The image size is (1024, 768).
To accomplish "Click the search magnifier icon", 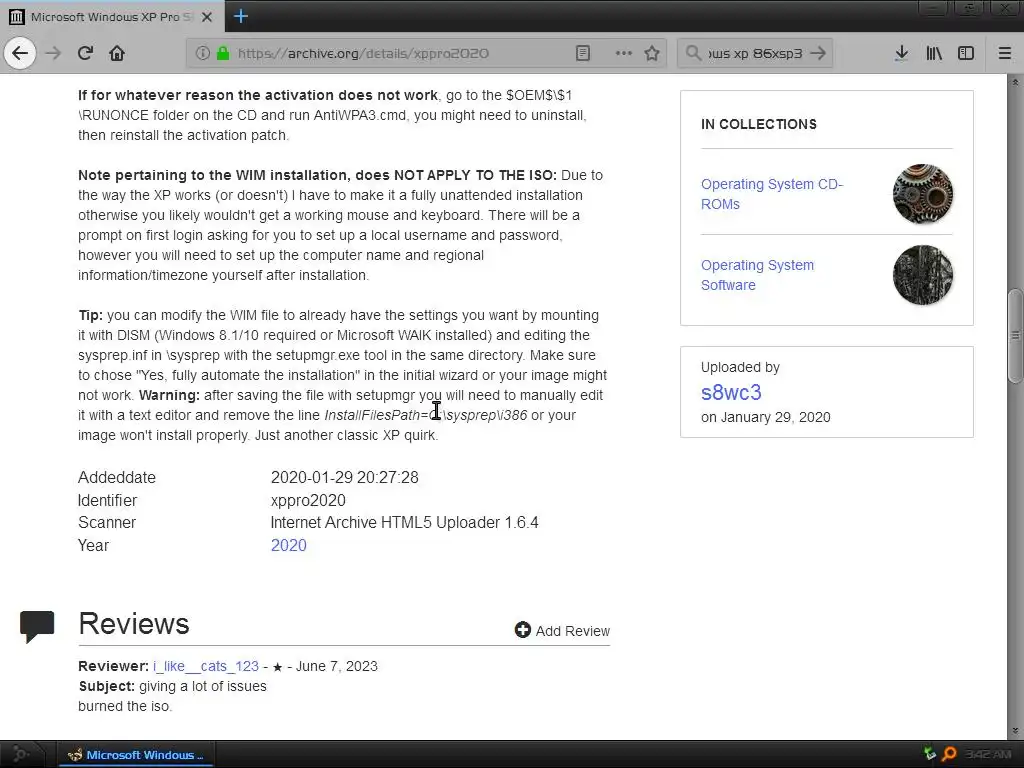I will click(693, 53).
